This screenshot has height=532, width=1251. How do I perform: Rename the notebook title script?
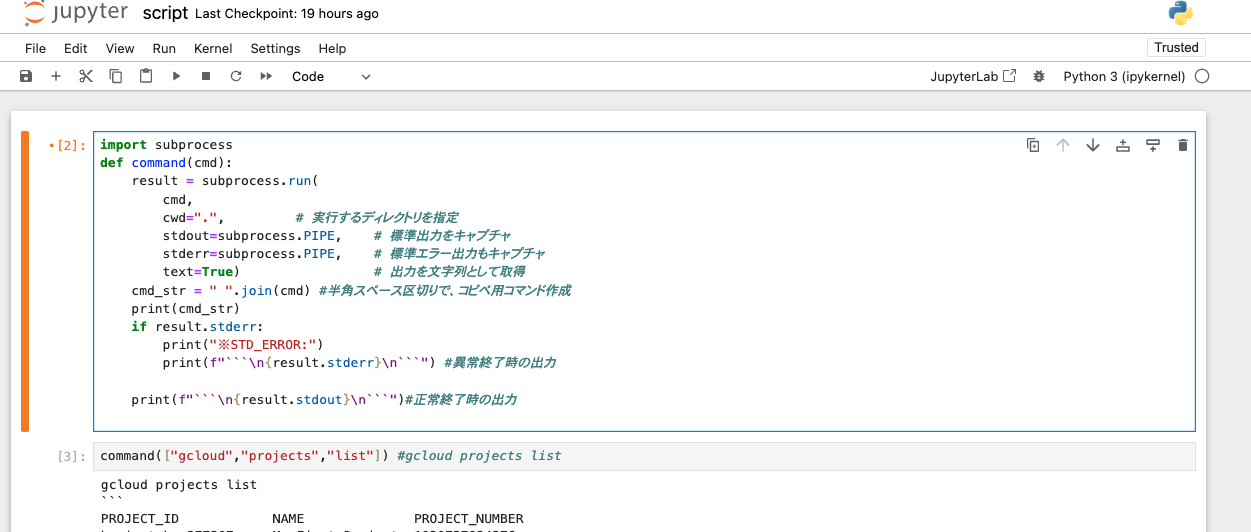click(165, 14)
